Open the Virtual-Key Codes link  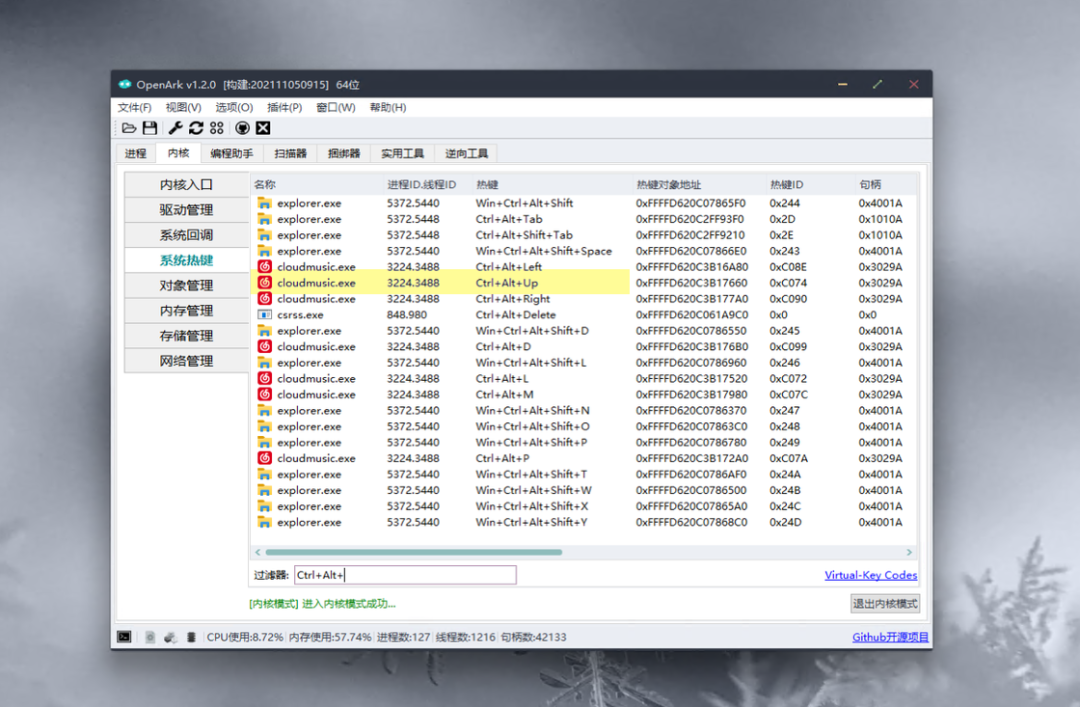pyautogui.click(x=870, y=575)
